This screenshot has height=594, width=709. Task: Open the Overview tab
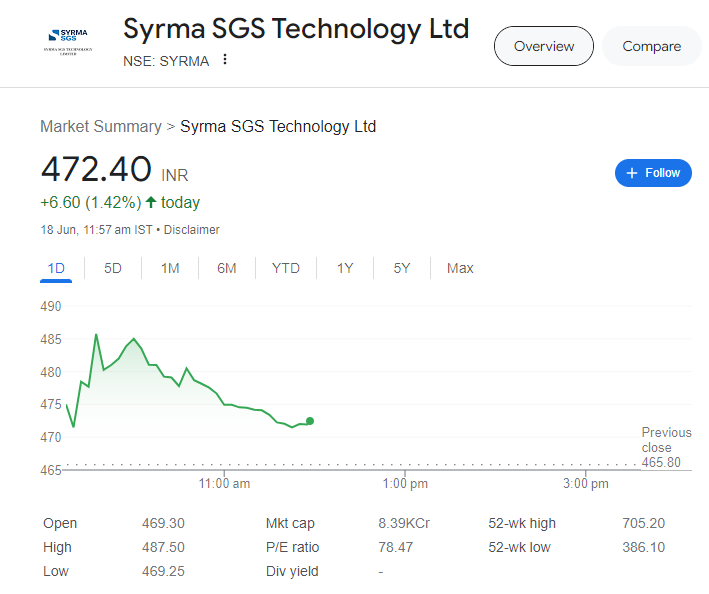click(x=544, y=46)
